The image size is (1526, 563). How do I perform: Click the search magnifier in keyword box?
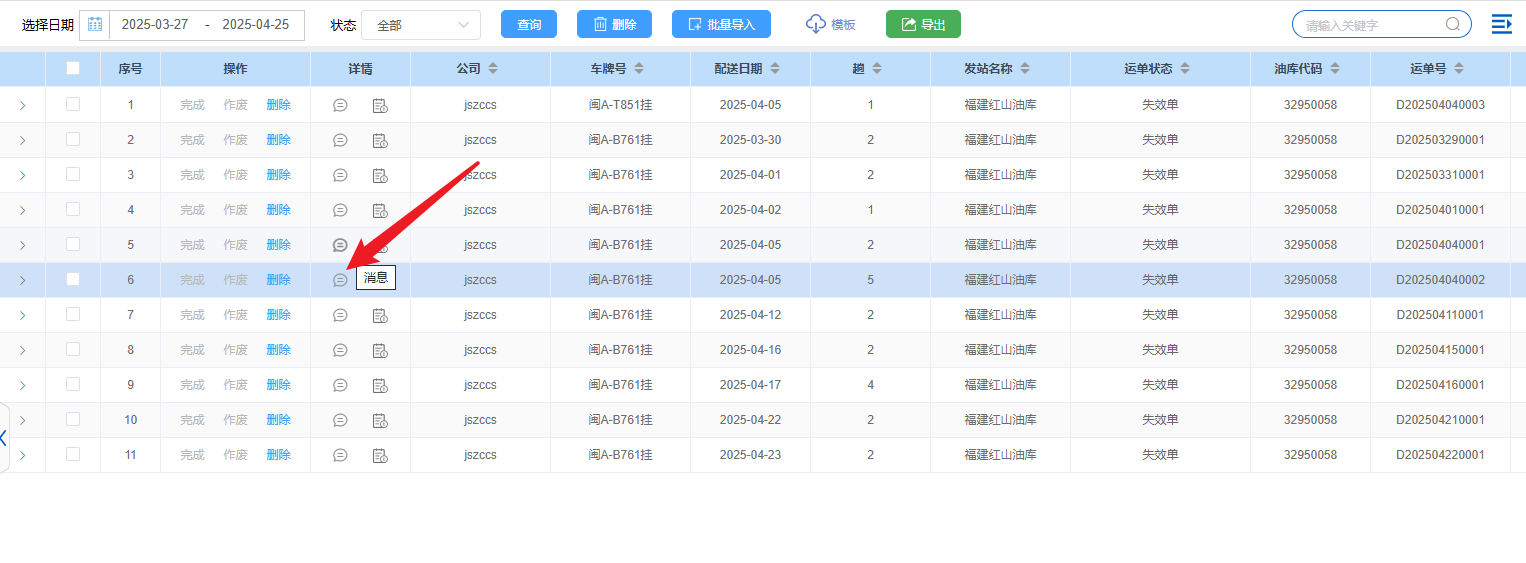1453,25
